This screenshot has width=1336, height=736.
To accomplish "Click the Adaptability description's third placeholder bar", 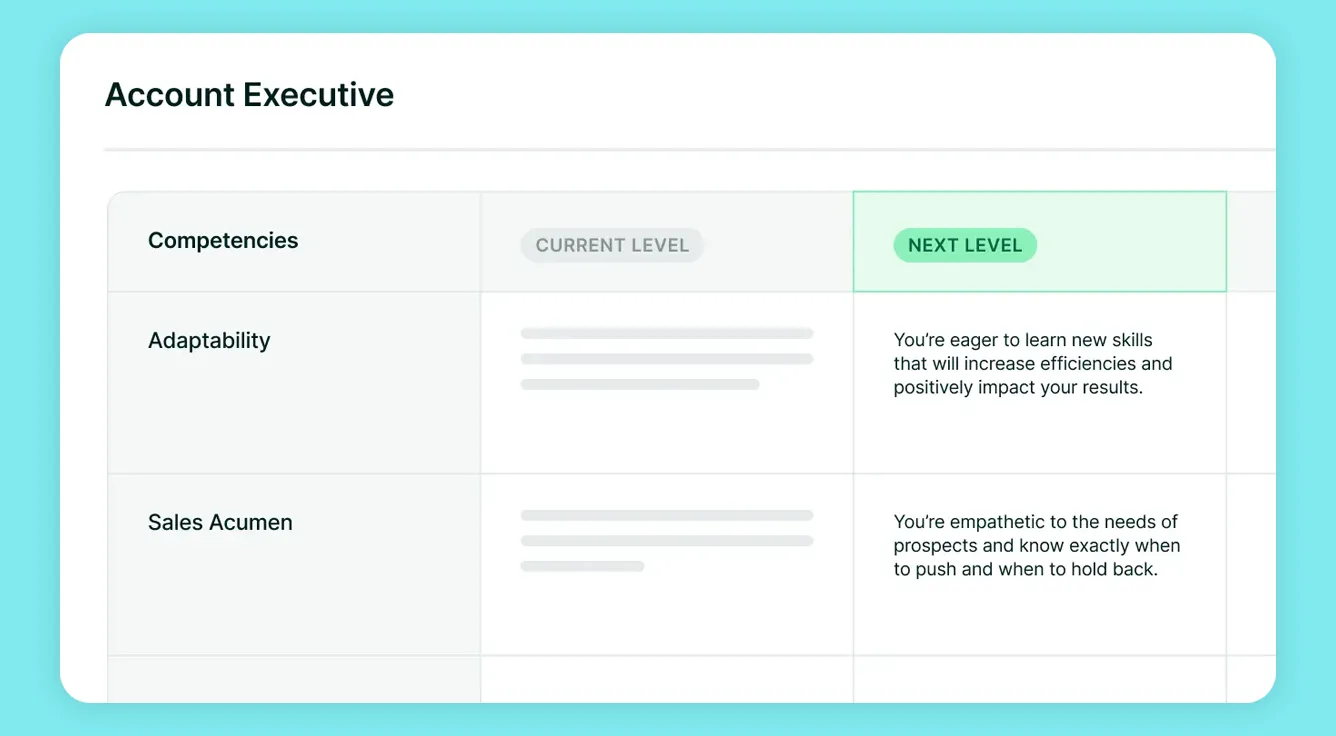I will [641, 383].
